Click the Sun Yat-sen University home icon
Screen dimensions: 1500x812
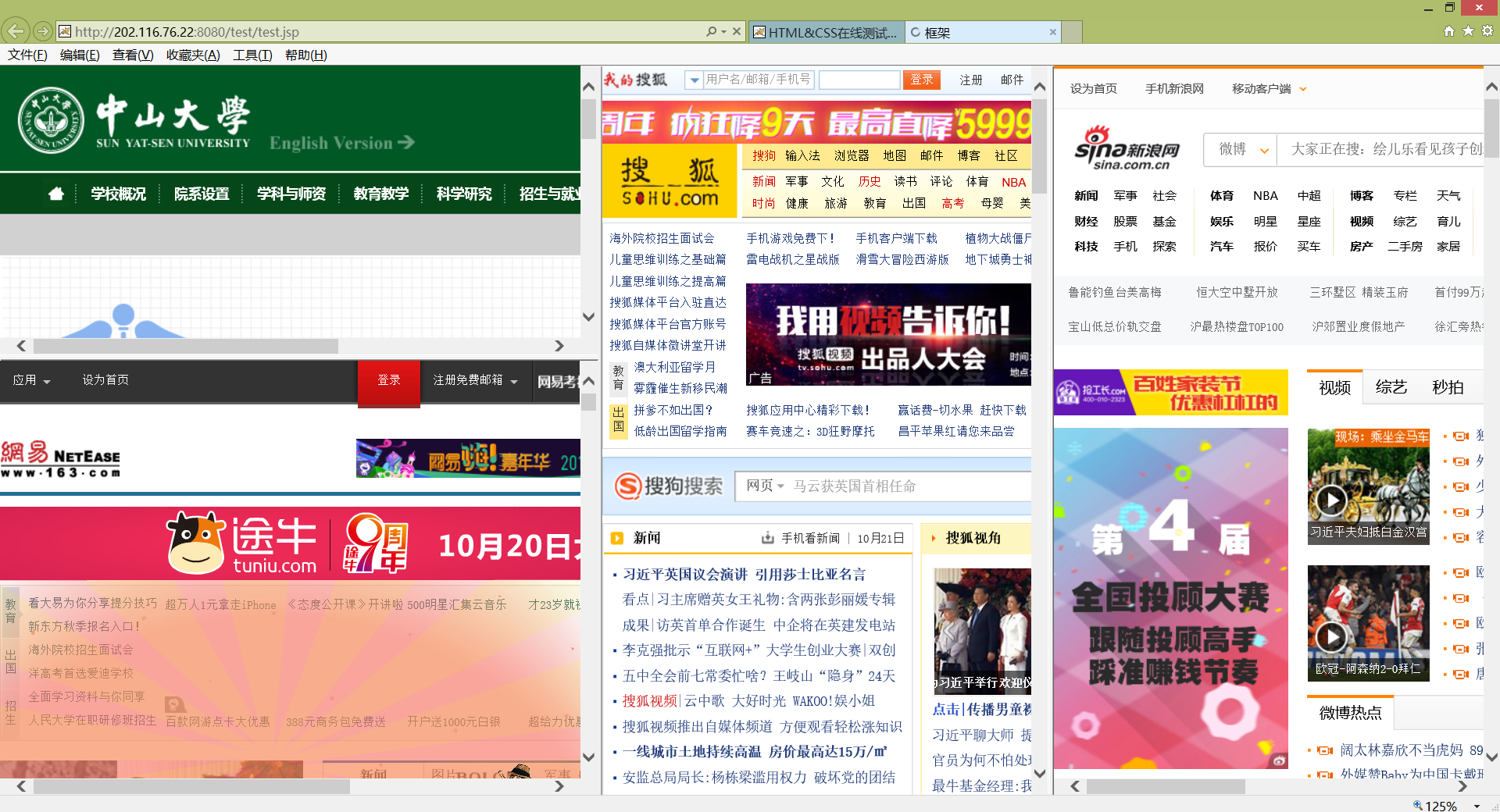point(56,194)
